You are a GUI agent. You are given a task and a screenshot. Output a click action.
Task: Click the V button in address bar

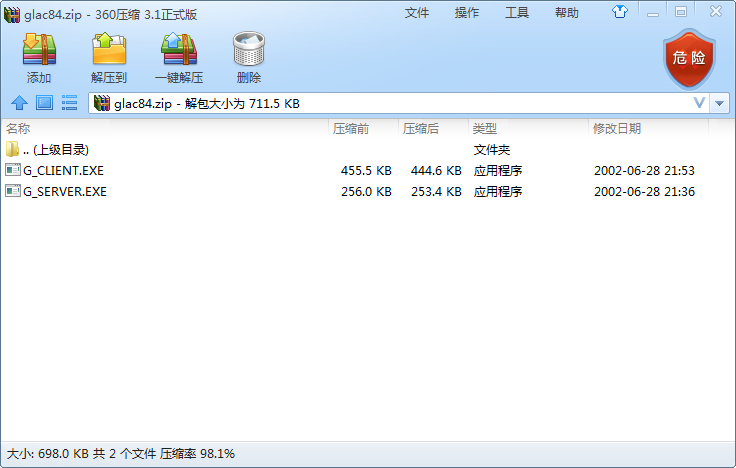(x=699, y=103)
